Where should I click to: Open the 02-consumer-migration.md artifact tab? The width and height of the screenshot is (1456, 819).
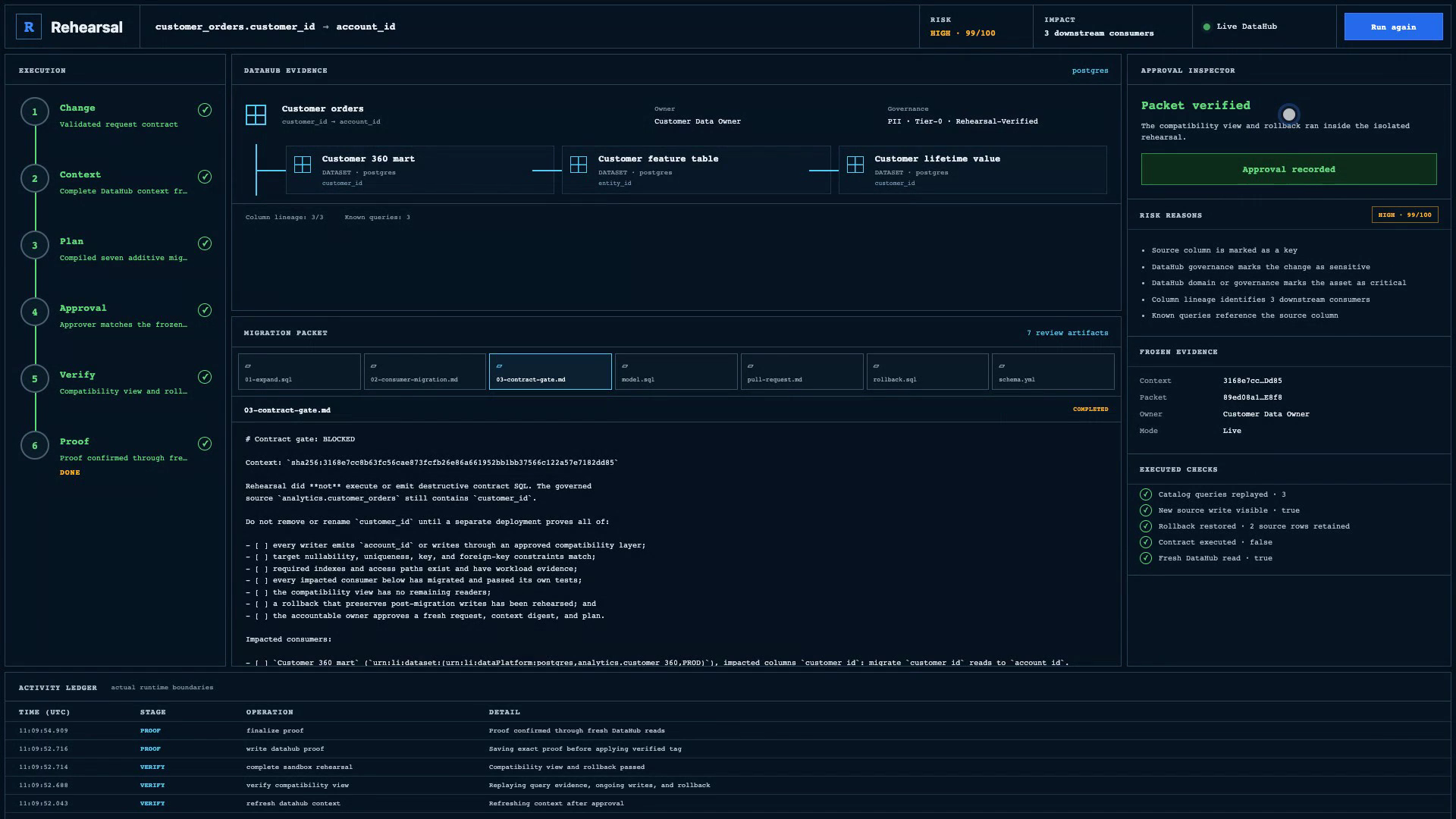(425, 372)
